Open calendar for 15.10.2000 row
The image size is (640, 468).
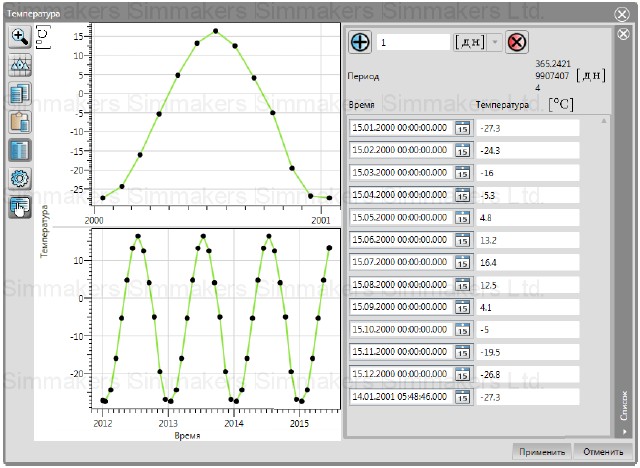point(462,329)
